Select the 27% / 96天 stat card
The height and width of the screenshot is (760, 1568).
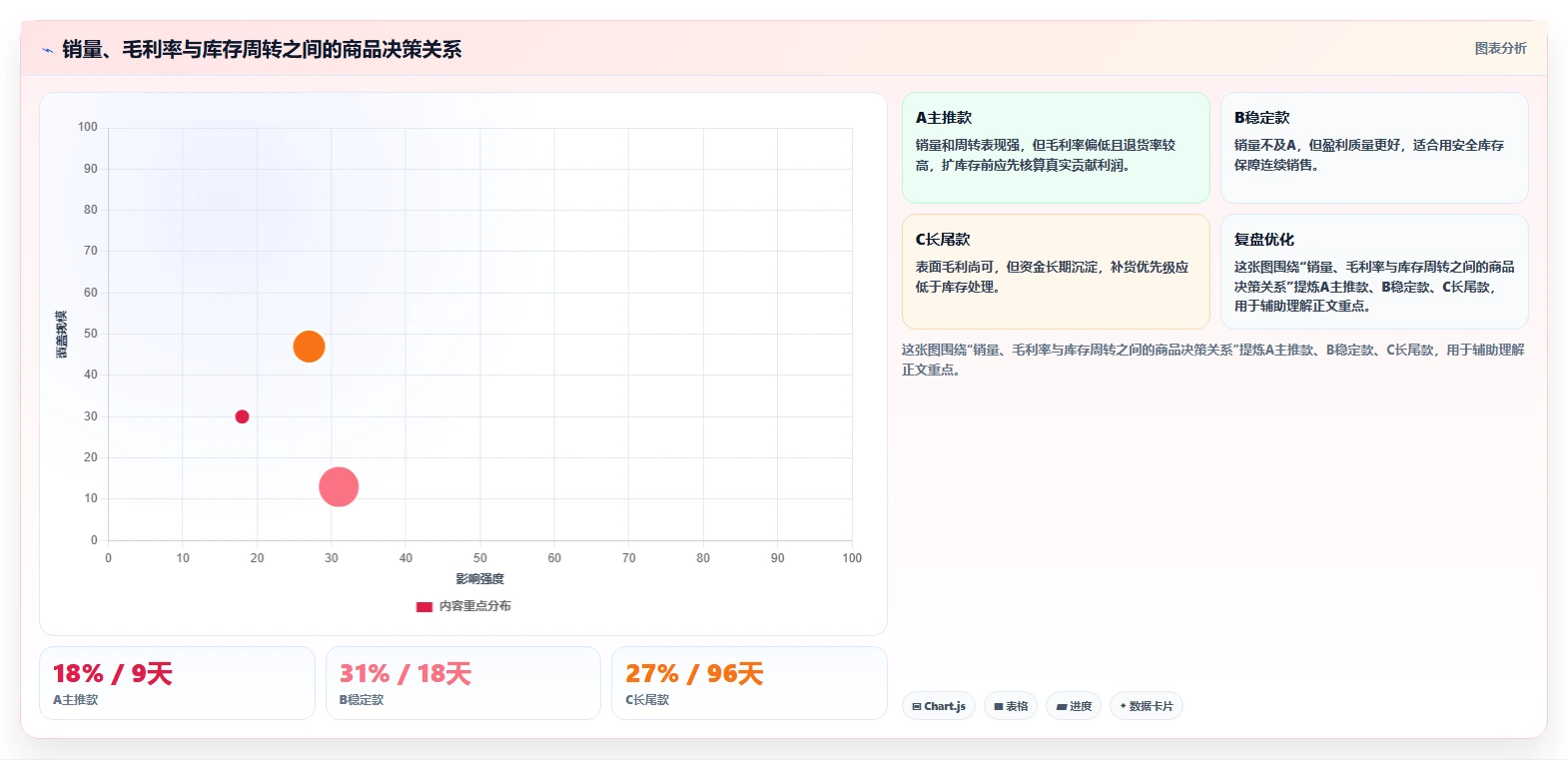click(x=749, y=683)
